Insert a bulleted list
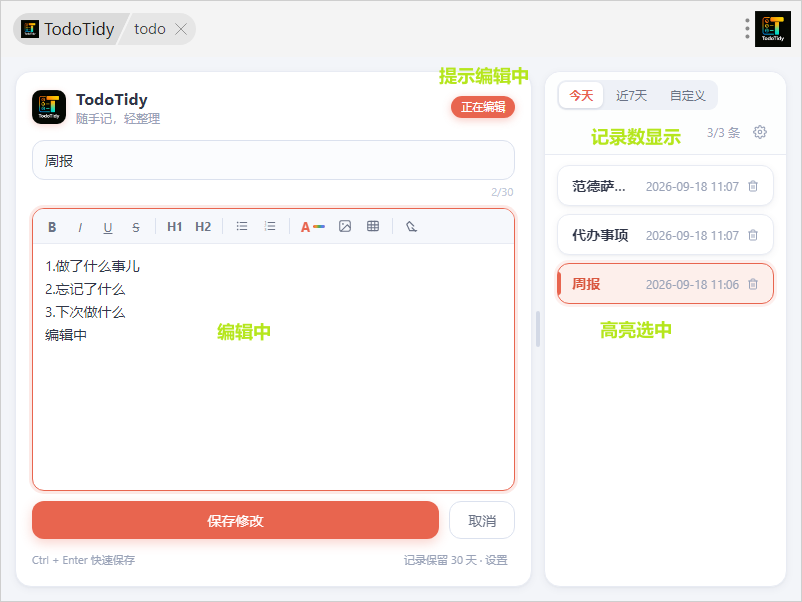This screenshot has height=602, width=802. click(x=242, y=226)
